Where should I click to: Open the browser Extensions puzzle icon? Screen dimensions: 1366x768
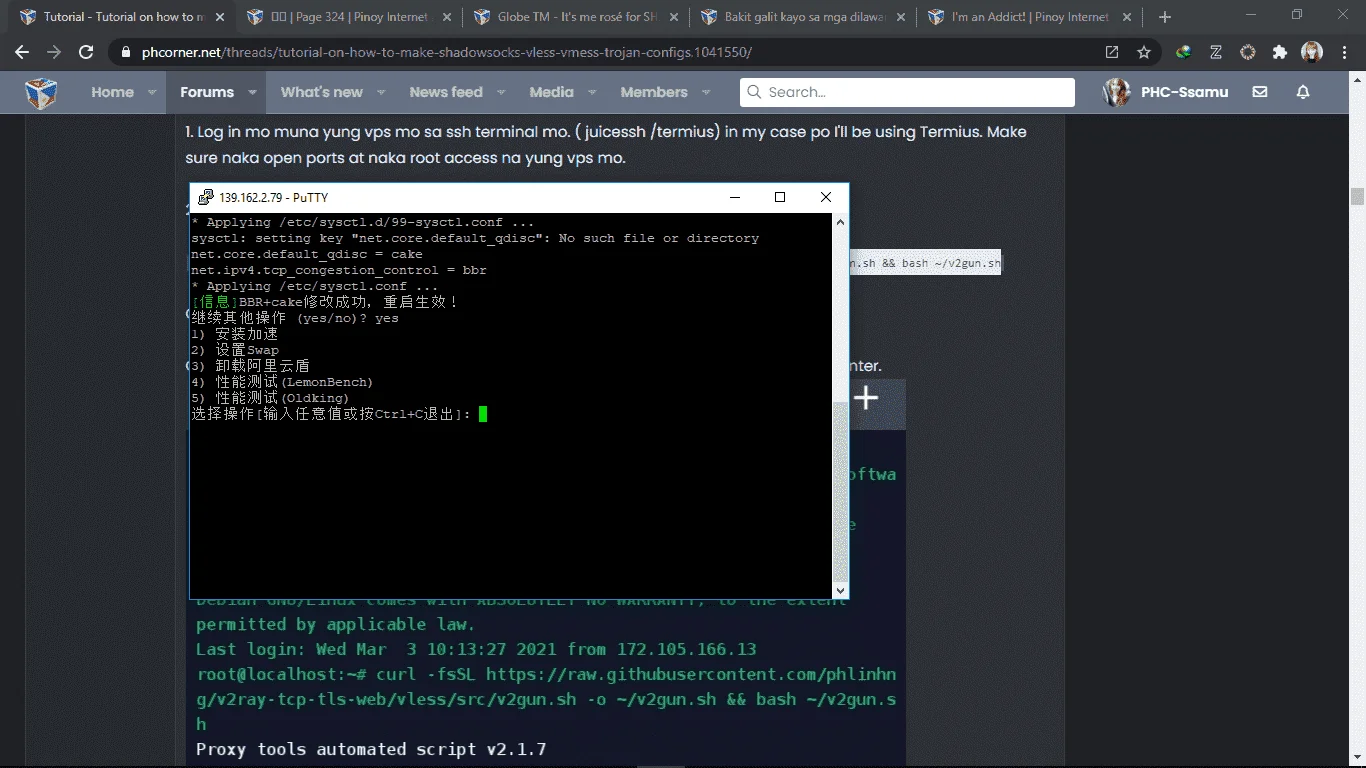click(1280, 52)
